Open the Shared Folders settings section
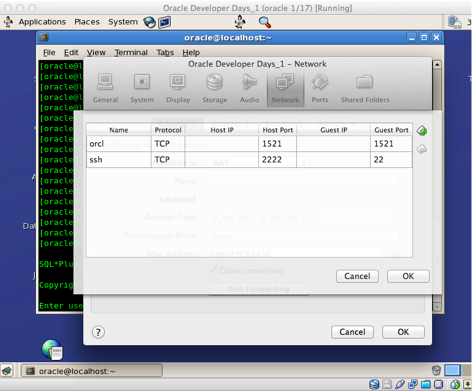Image resolution: width=472 pixels, height=391 pixels. coord(365,88)
